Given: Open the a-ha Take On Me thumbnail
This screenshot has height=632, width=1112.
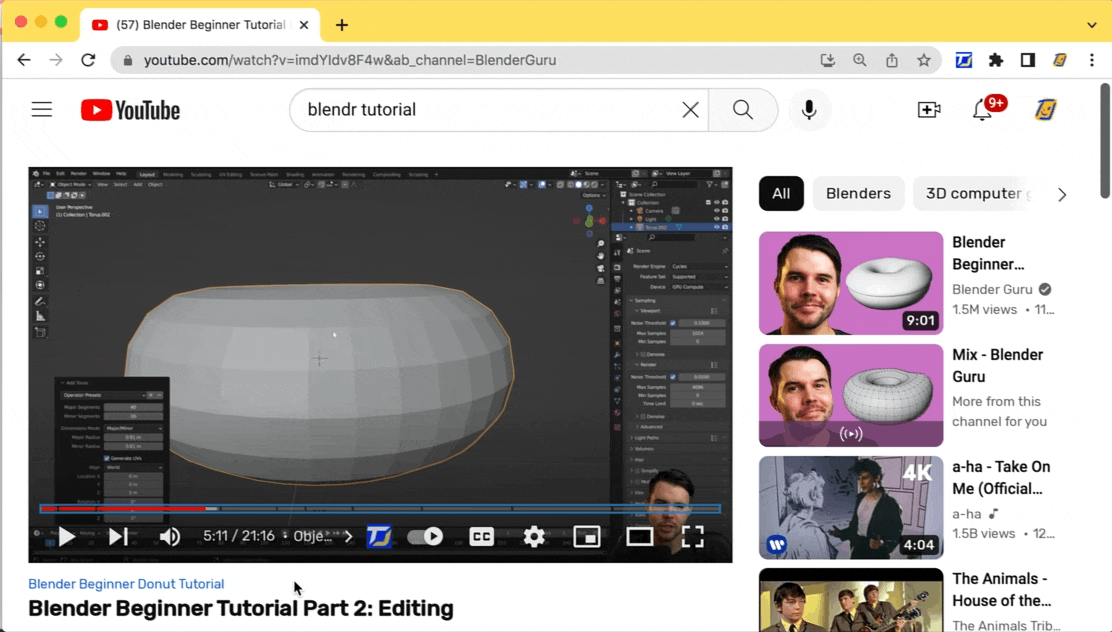Looking at the screenshot, I should coord(851,507).
